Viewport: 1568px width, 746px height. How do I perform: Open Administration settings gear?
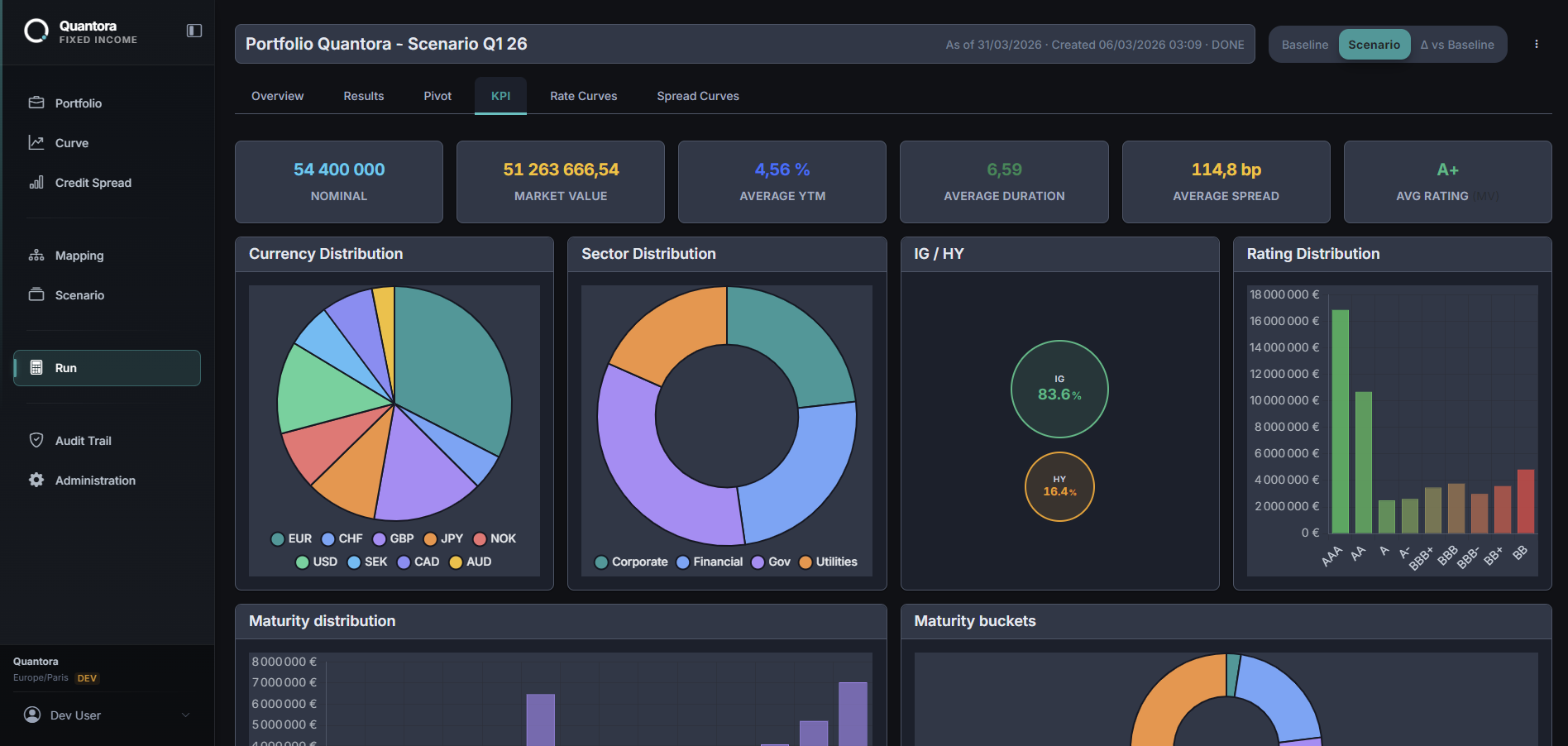pos(36,480)
